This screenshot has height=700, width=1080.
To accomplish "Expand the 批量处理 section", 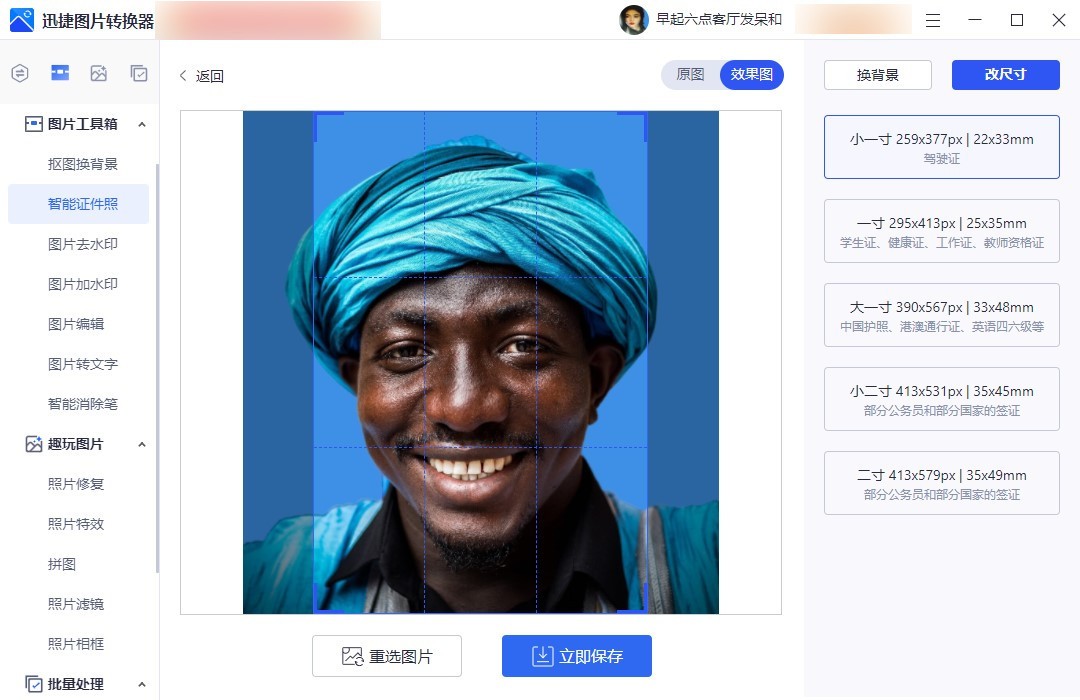I will (142, 684).
